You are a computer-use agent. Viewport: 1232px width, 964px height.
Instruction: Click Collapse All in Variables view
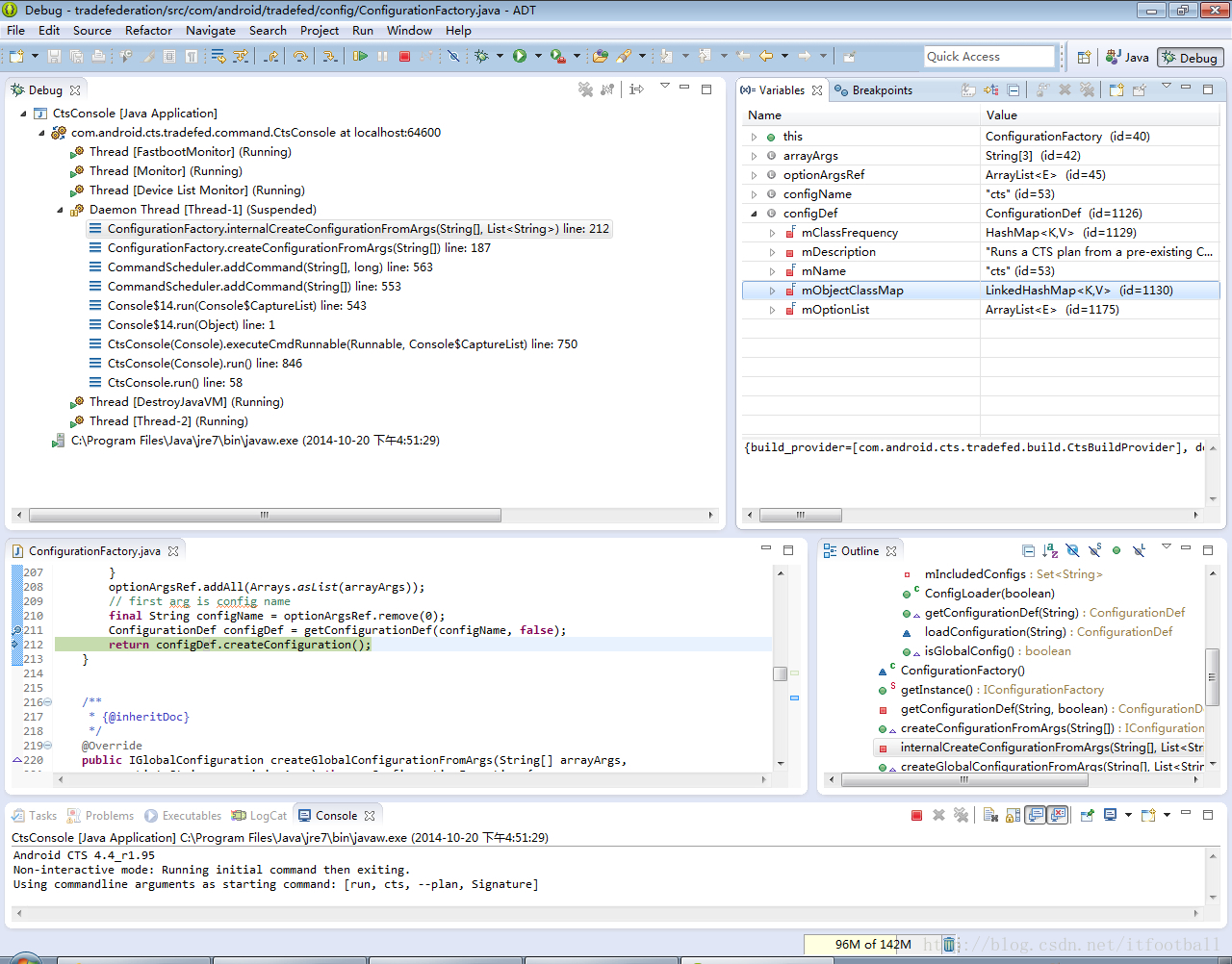pyautogui.click(x=1014, y=90)
